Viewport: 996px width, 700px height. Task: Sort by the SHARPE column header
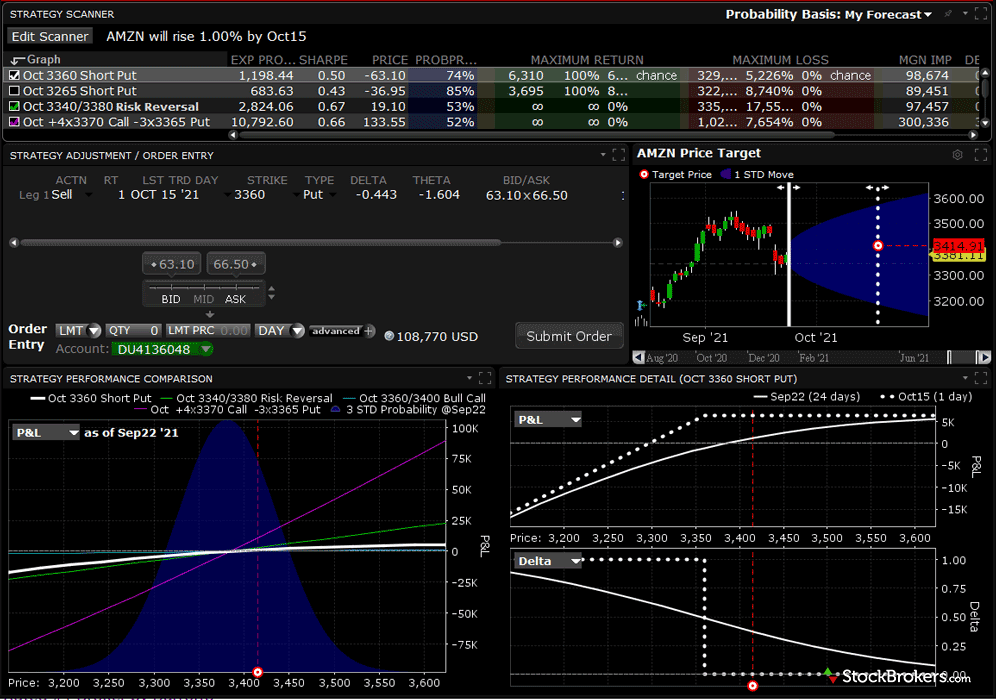click(x=322, y=60)
